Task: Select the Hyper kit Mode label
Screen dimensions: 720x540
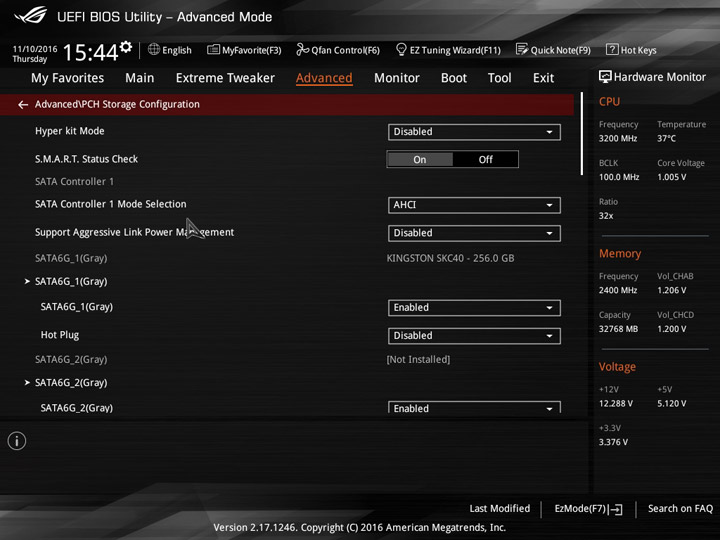Action: point(70,131)
